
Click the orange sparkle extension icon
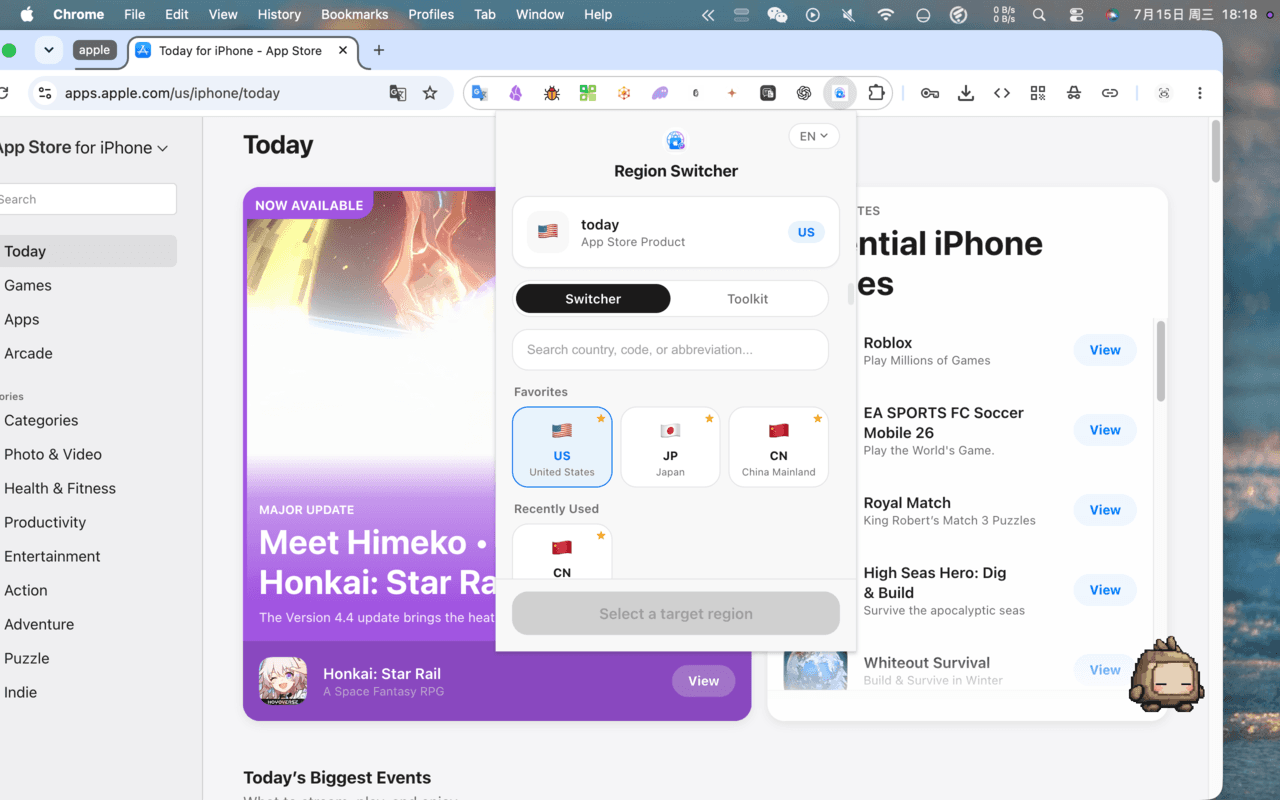[732, 93]
